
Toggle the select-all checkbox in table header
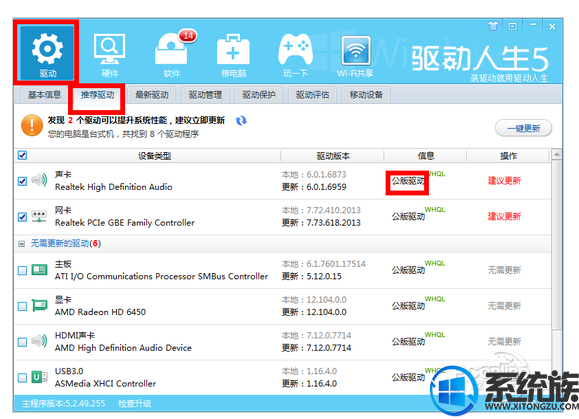(x=22, y=155)
